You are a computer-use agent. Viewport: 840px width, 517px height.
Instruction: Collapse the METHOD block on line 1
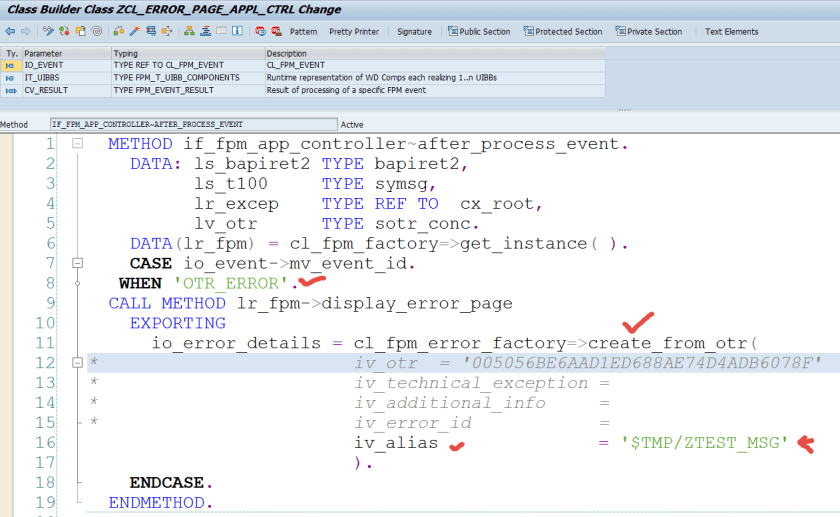click(x=77, y=144)
